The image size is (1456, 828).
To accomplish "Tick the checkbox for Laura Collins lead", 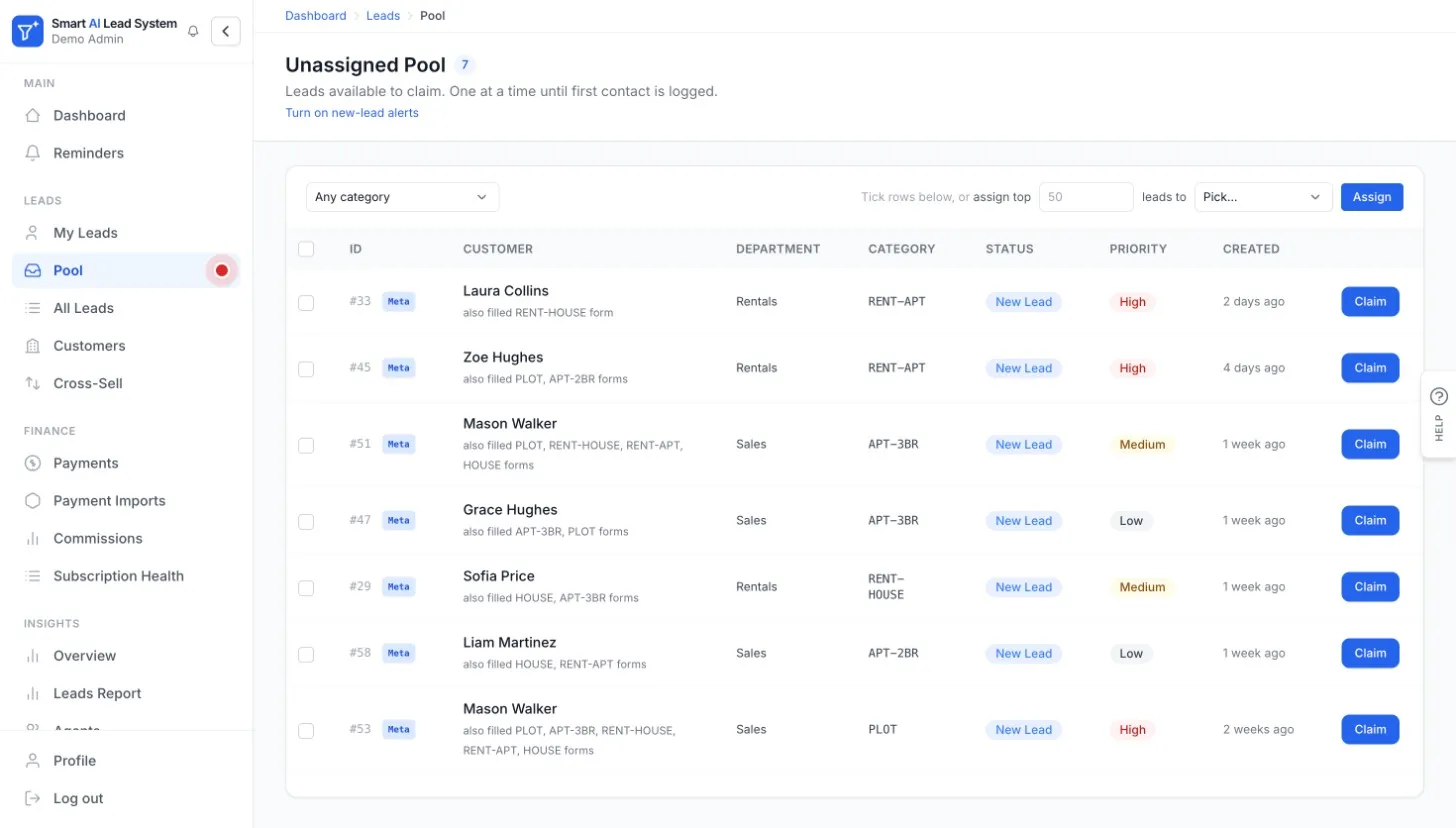I will pos(306,302).
